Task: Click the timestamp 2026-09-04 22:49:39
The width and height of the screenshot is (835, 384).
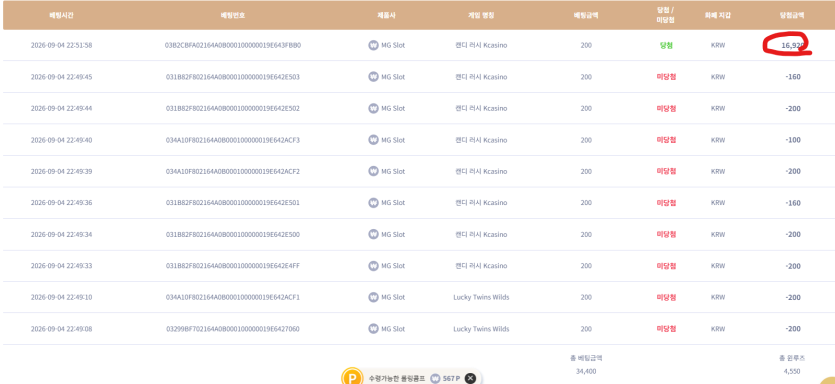Action: (61, 171)
